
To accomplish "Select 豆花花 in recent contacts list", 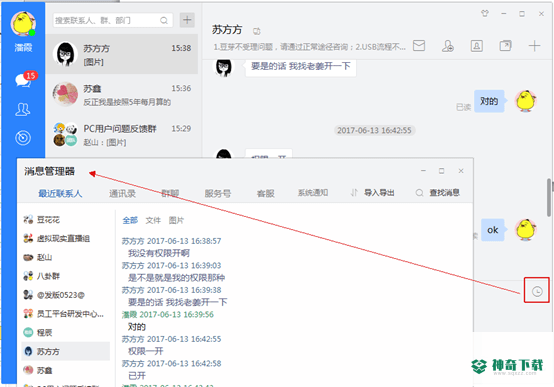I will 66,220.
